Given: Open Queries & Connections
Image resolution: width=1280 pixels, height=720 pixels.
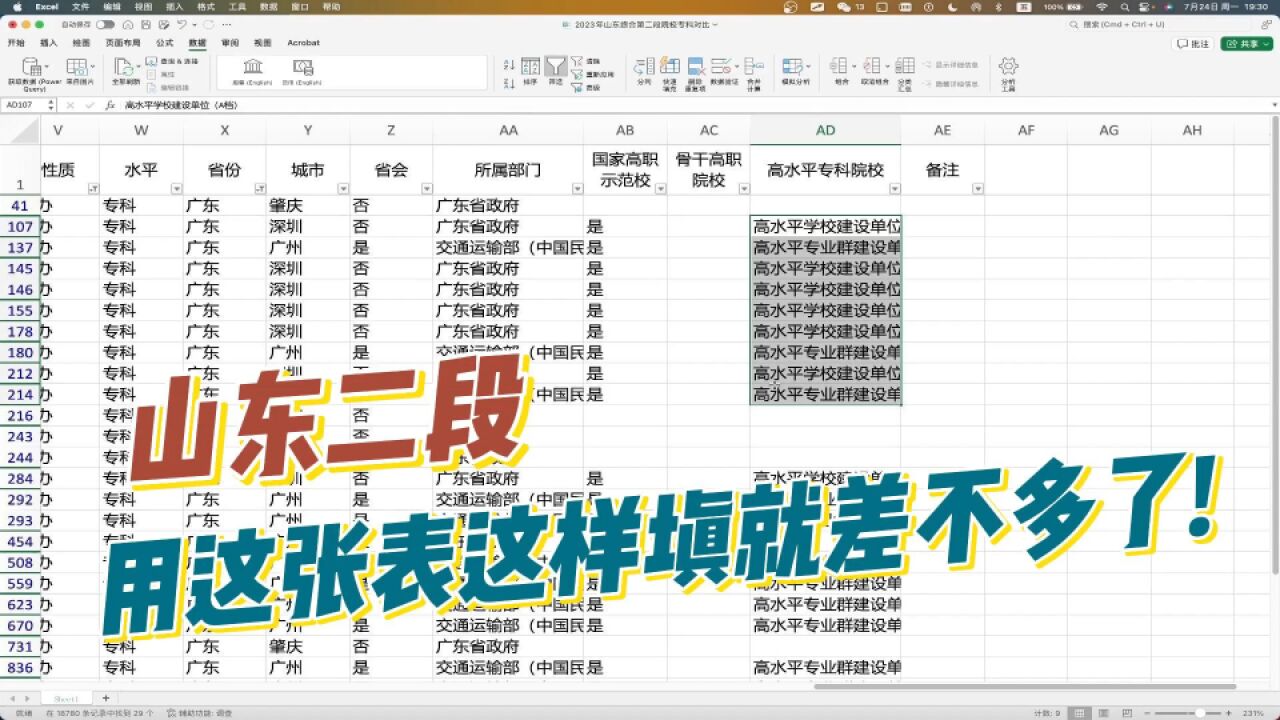Looking at the screenshot, I should pyautogui.click(x=172, y=62).
